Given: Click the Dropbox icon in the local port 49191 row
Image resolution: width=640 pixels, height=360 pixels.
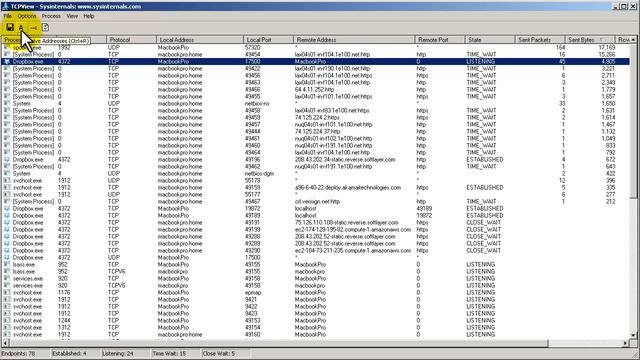Looking at the screenshot, I should [x=7, y=222].
